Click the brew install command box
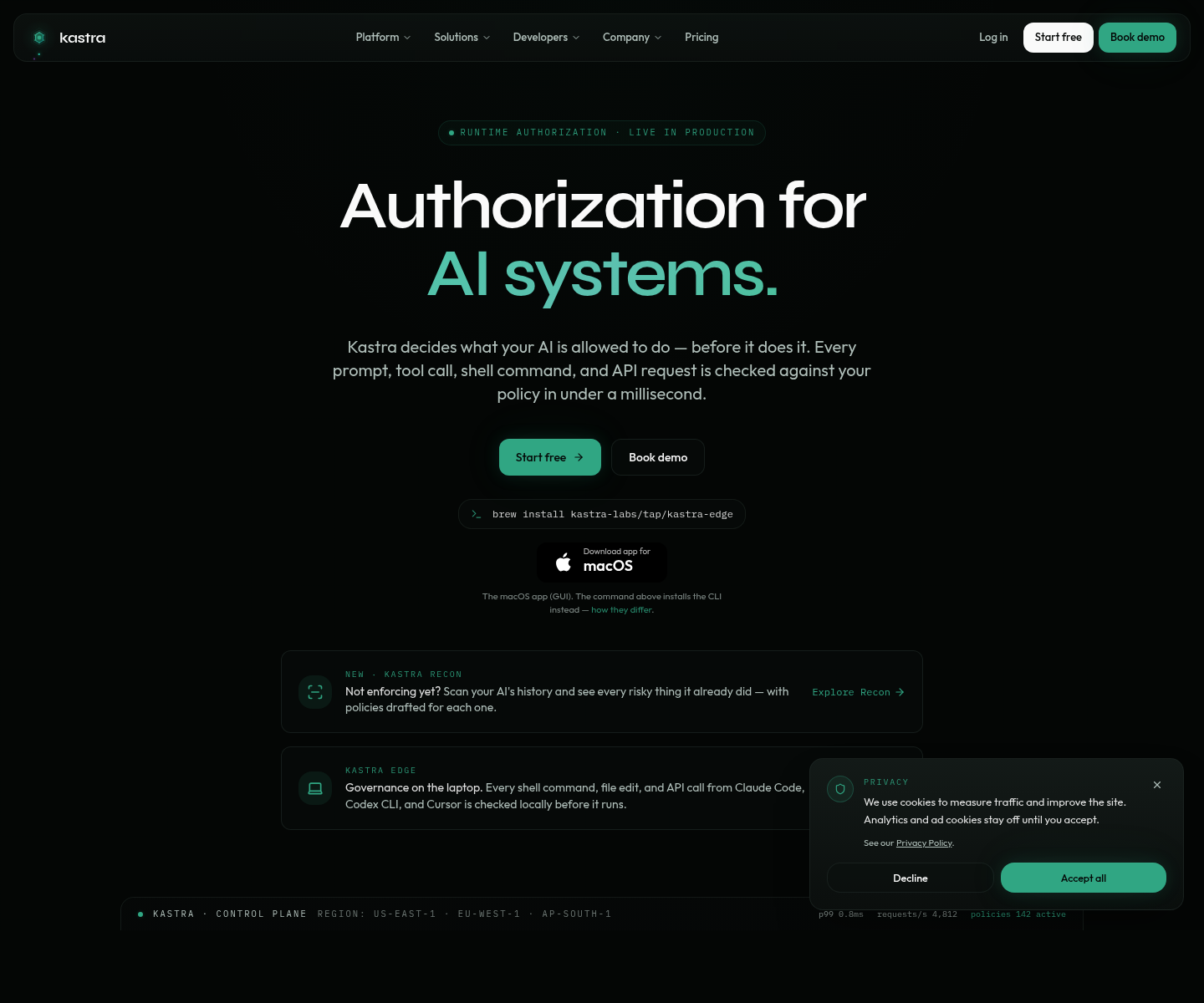Viewport: 1204px width, 1003px height. [602, 514]
